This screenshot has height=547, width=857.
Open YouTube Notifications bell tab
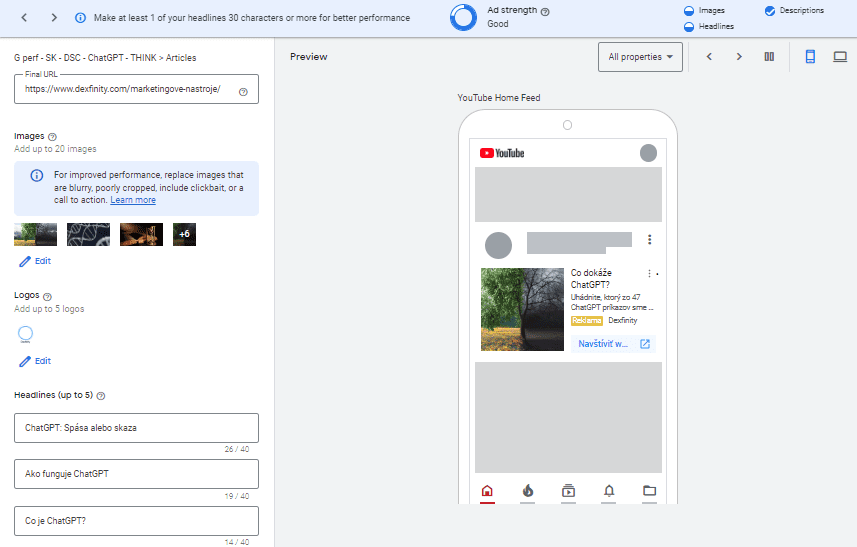coord(609,491)
